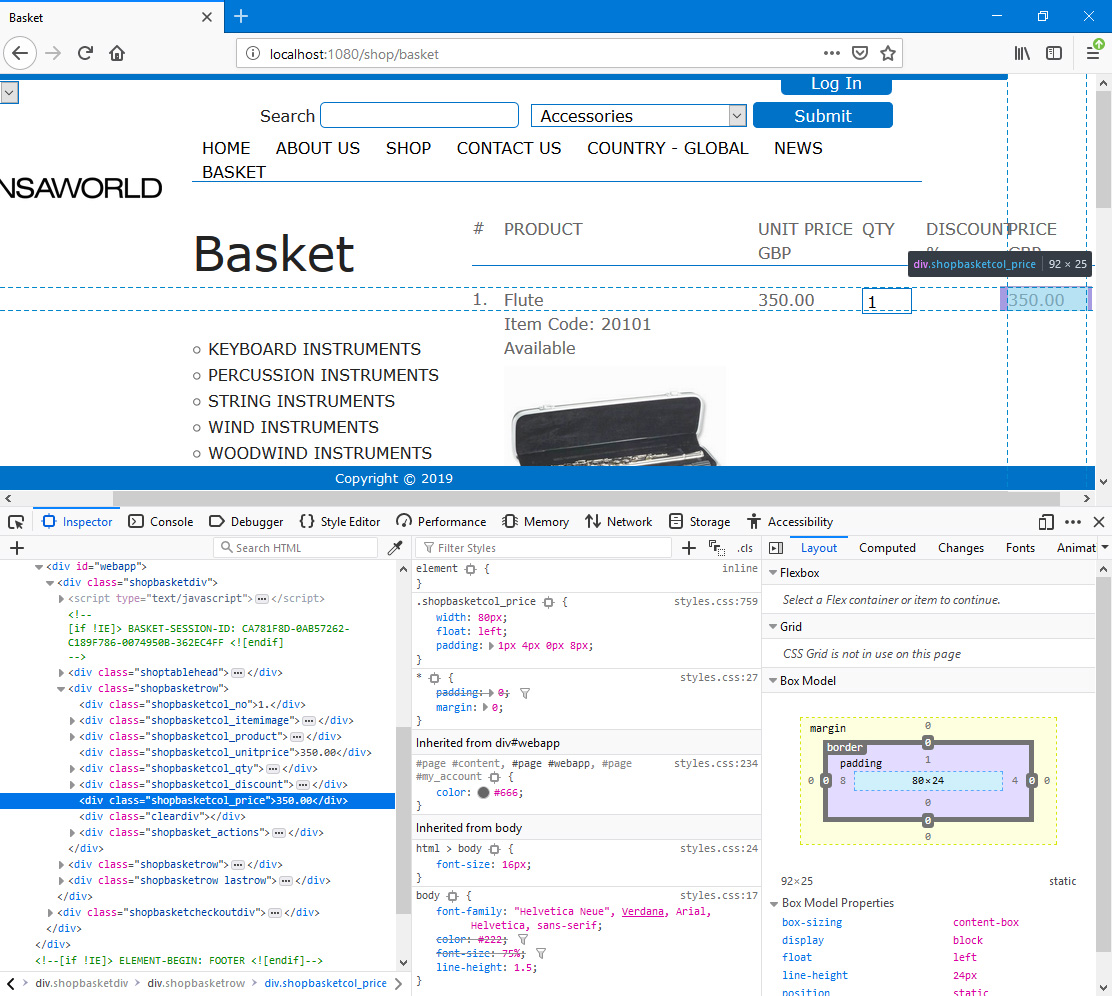Expand the shopbasketcheckoutdiv node
This screenshot has height=996, width=1112.
tap(50, 913)
